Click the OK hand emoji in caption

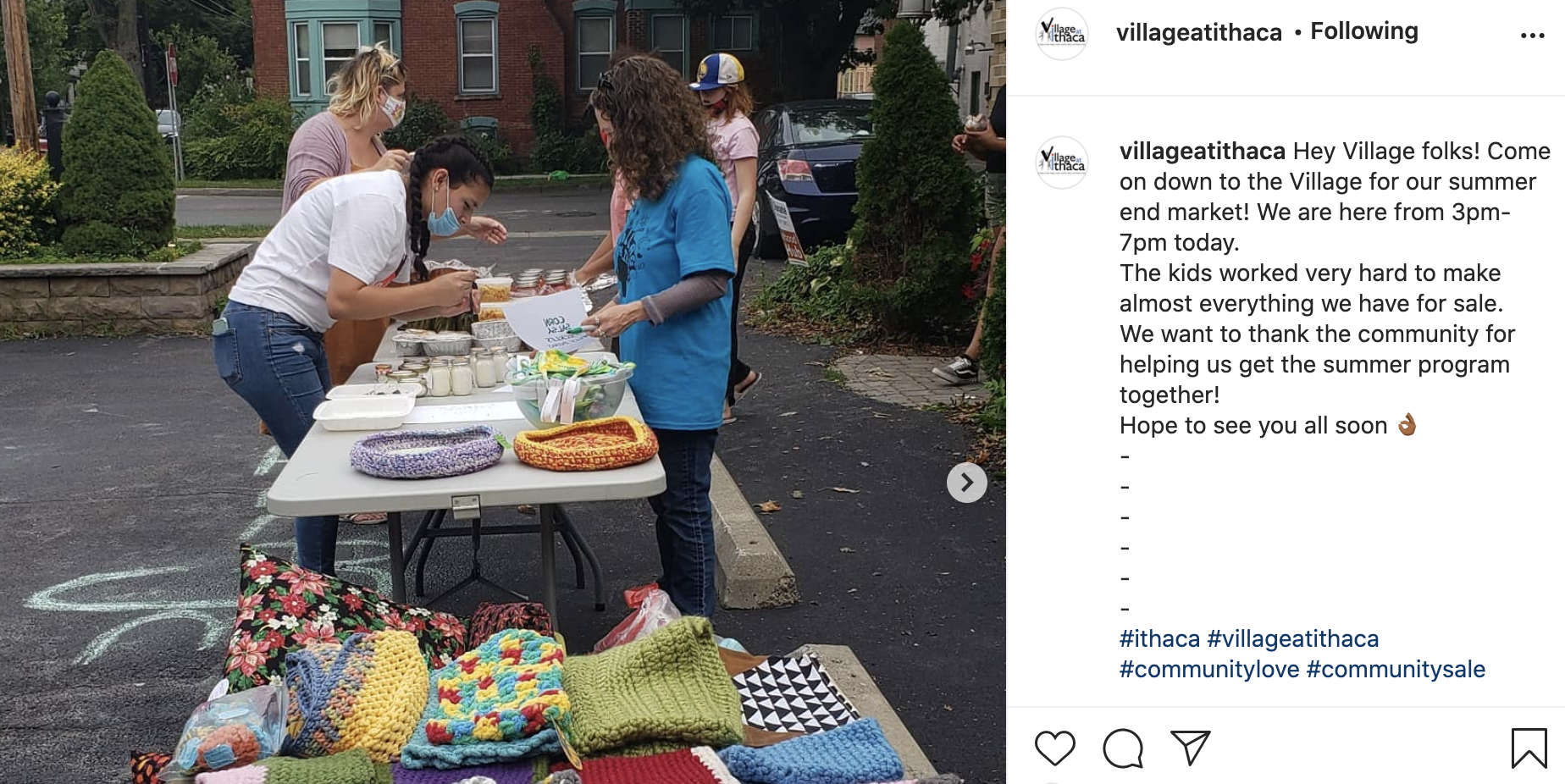[1407, 424]
